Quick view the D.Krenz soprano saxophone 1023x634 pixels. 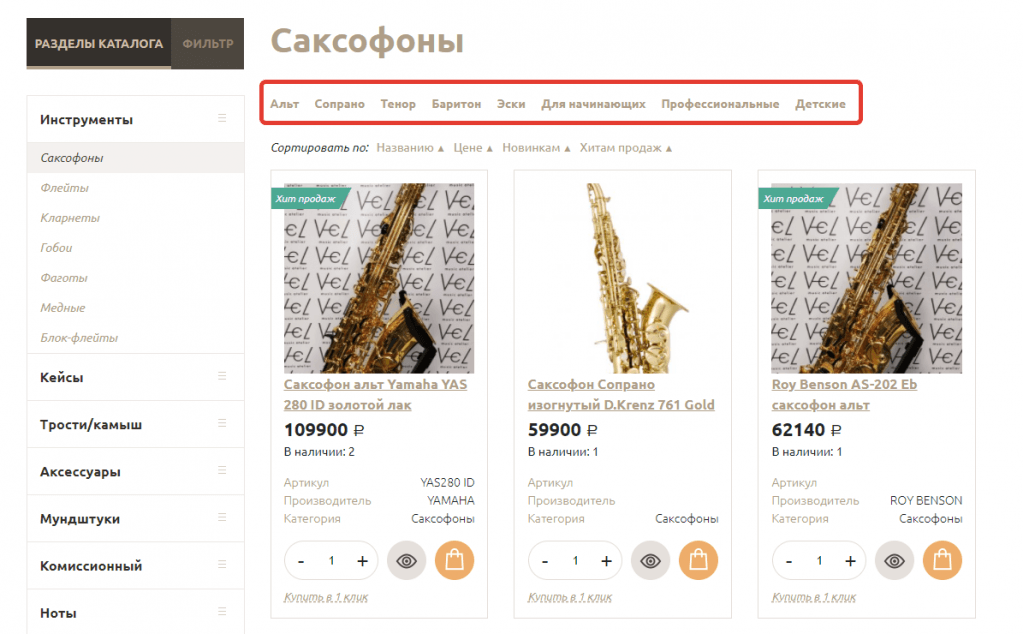point(650,561)
